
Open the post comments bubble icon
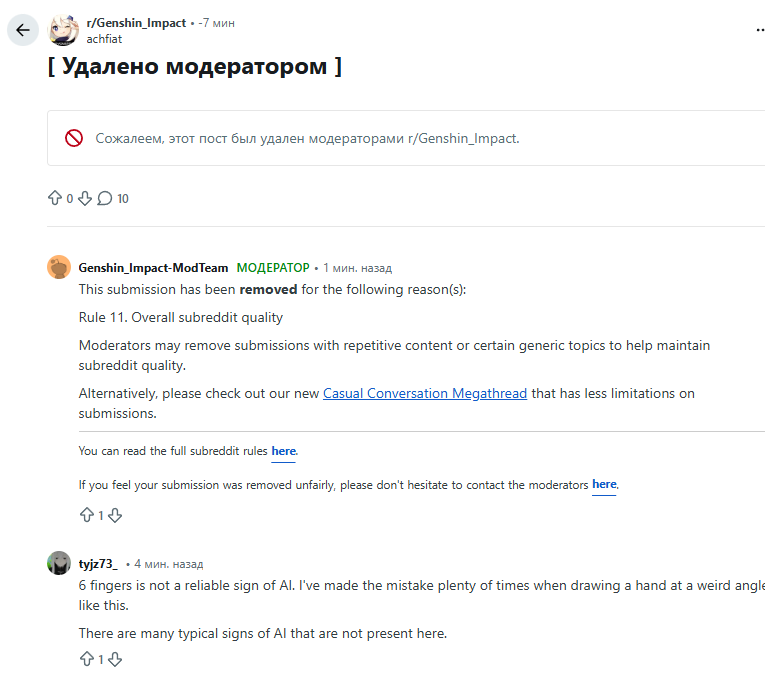(x=105, y=198)
